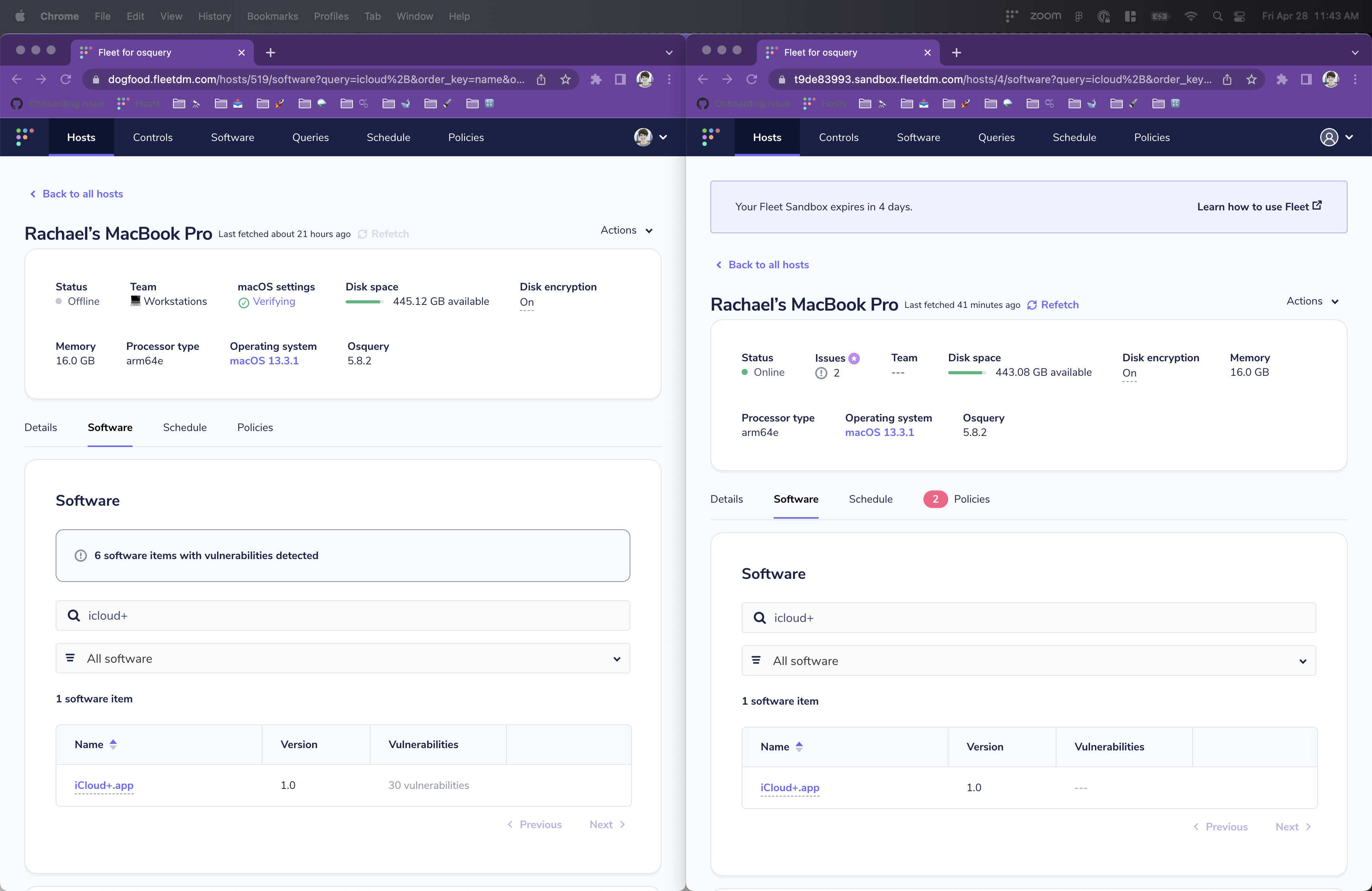The image size is (1372, 891).
Task: Toggle side panel in left browser
Action: (620, 80)
